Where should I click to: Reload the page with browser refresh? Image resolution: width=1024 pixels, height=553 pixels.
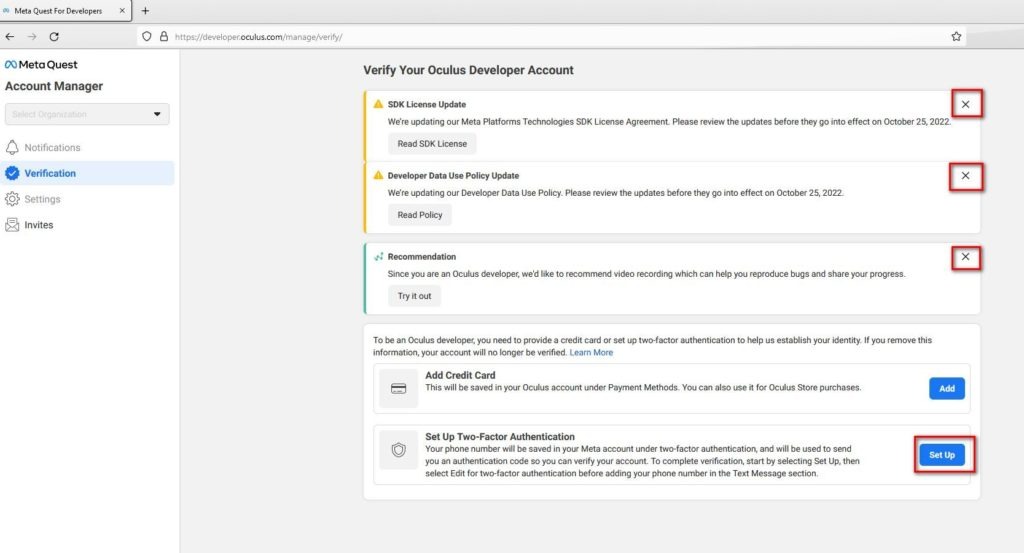(x=54, y=36)
